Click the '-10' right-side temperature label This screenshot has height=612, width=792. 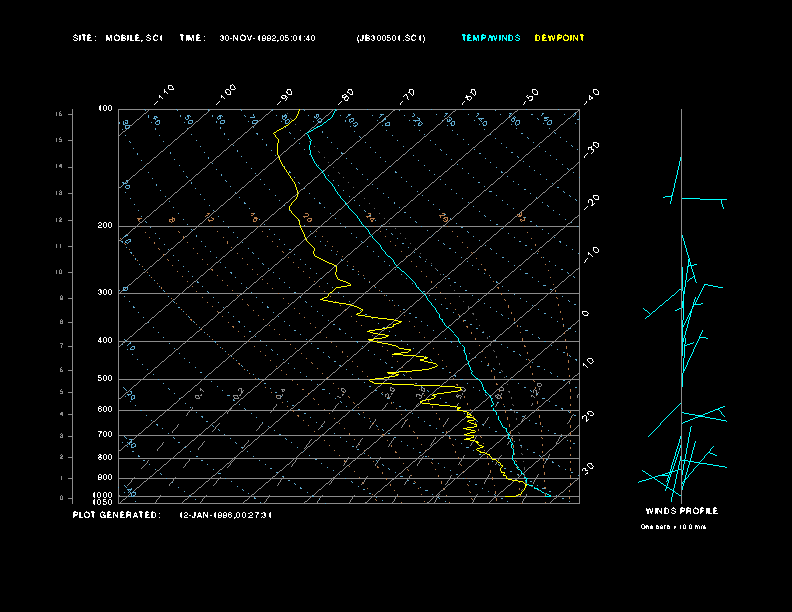(591, 255)
